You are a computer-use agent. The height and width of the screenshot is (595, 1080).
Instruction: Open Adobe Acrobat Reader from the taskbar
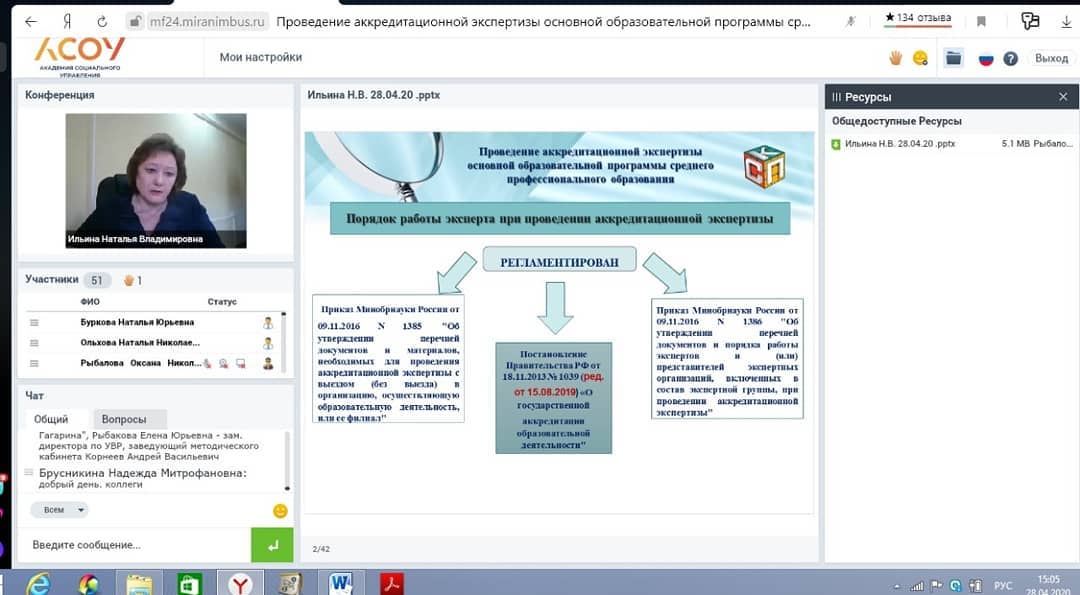point(392,584)
